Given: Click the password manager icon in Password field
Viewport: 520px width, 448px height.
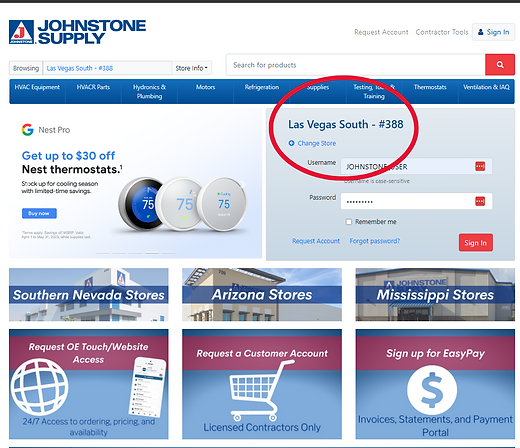Looking at the screenshot, I should click(x=480, y=201).
